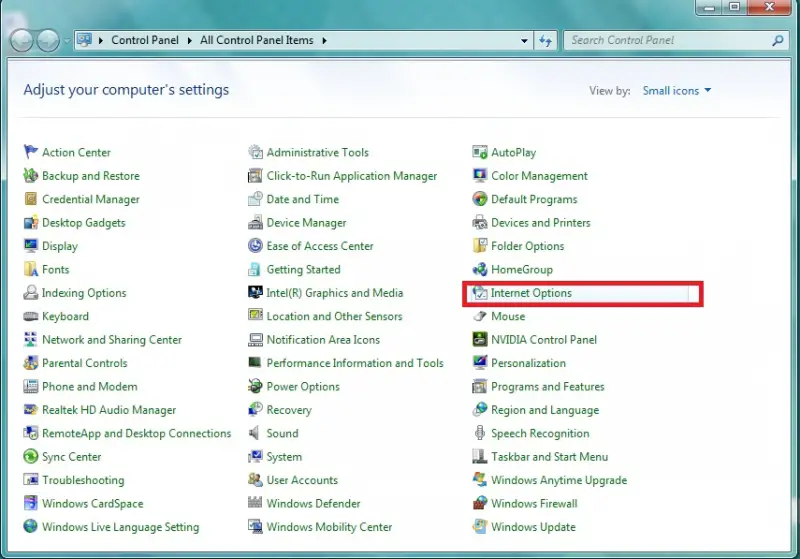Viewport: 800px width, 559px height.
Task: Open Programs and Features link
Action: (547, 387)
